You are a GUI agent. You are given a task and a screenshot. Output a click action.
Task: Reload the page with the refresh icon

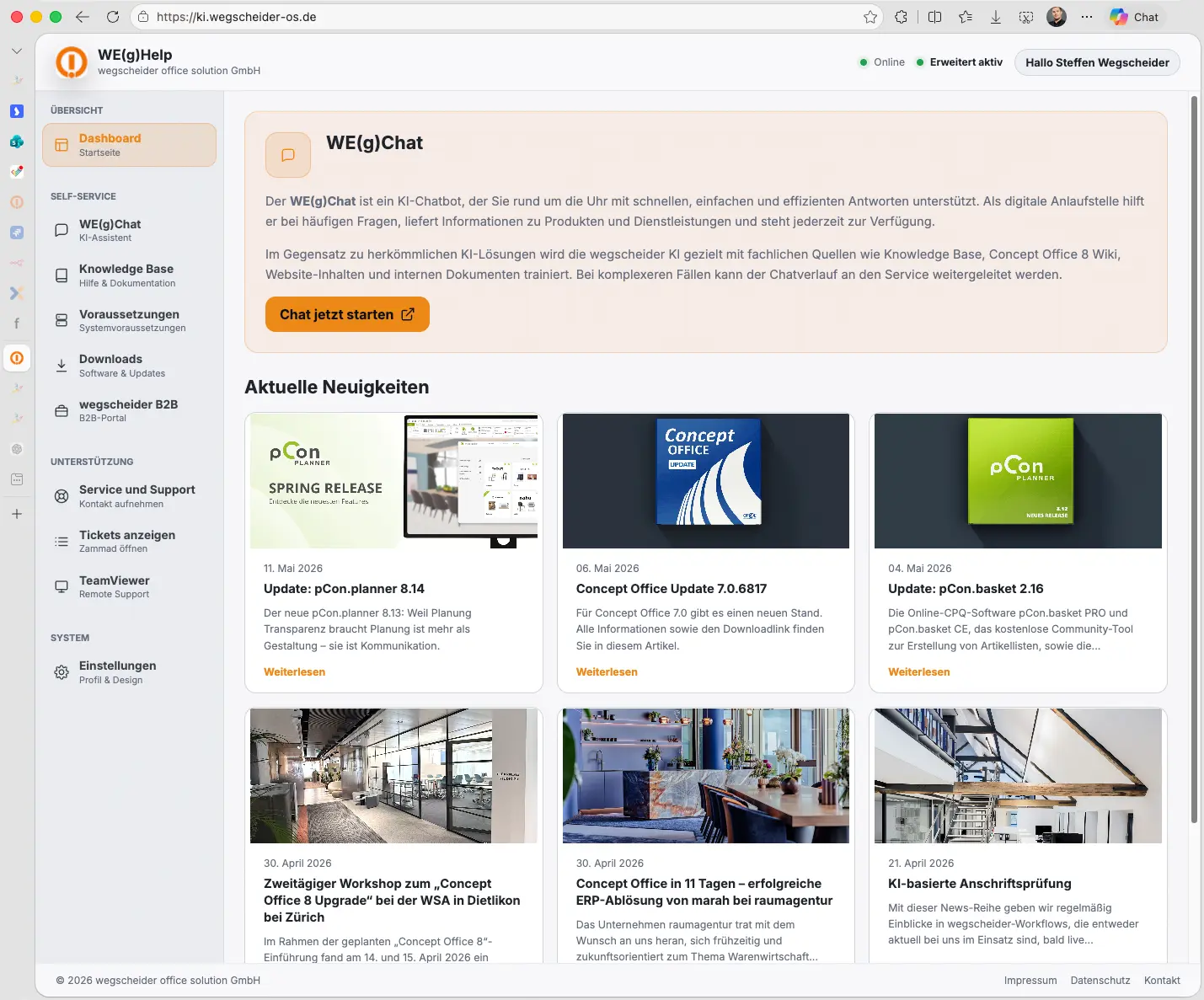[x=113, y=17]
